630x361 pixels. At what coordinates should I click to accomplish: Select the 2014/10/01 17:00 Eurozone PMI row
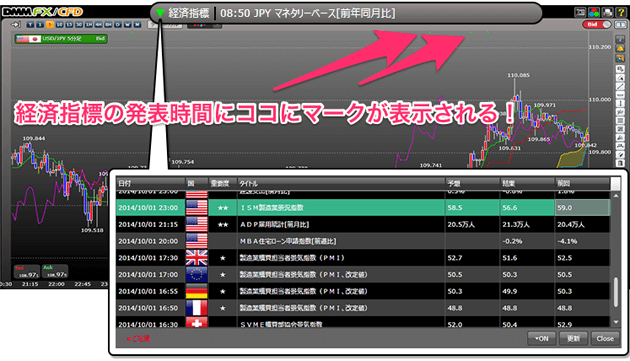(x=363, y=275)
